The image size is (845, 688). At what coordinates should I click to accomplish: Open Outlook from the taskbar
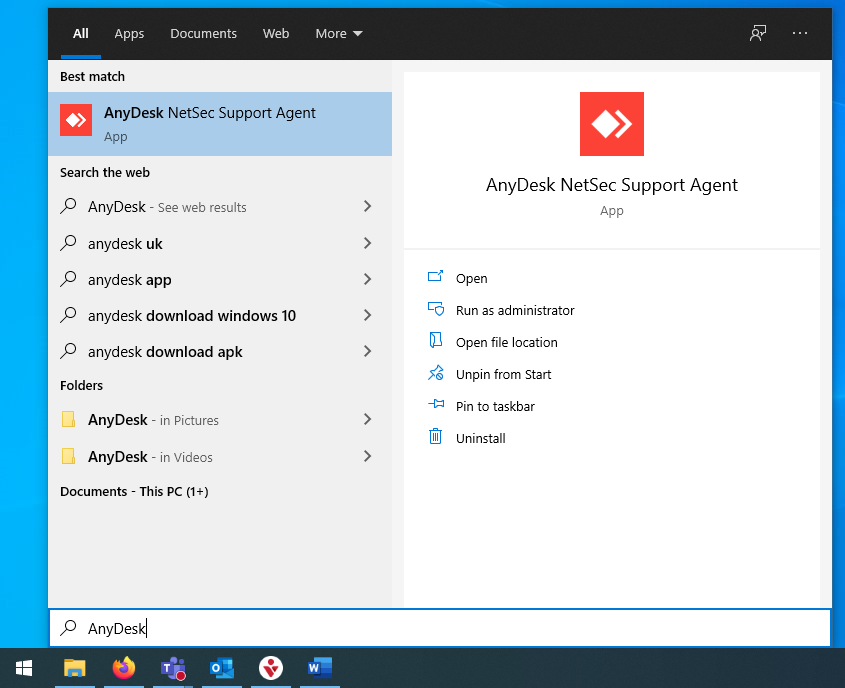[222, 668]
